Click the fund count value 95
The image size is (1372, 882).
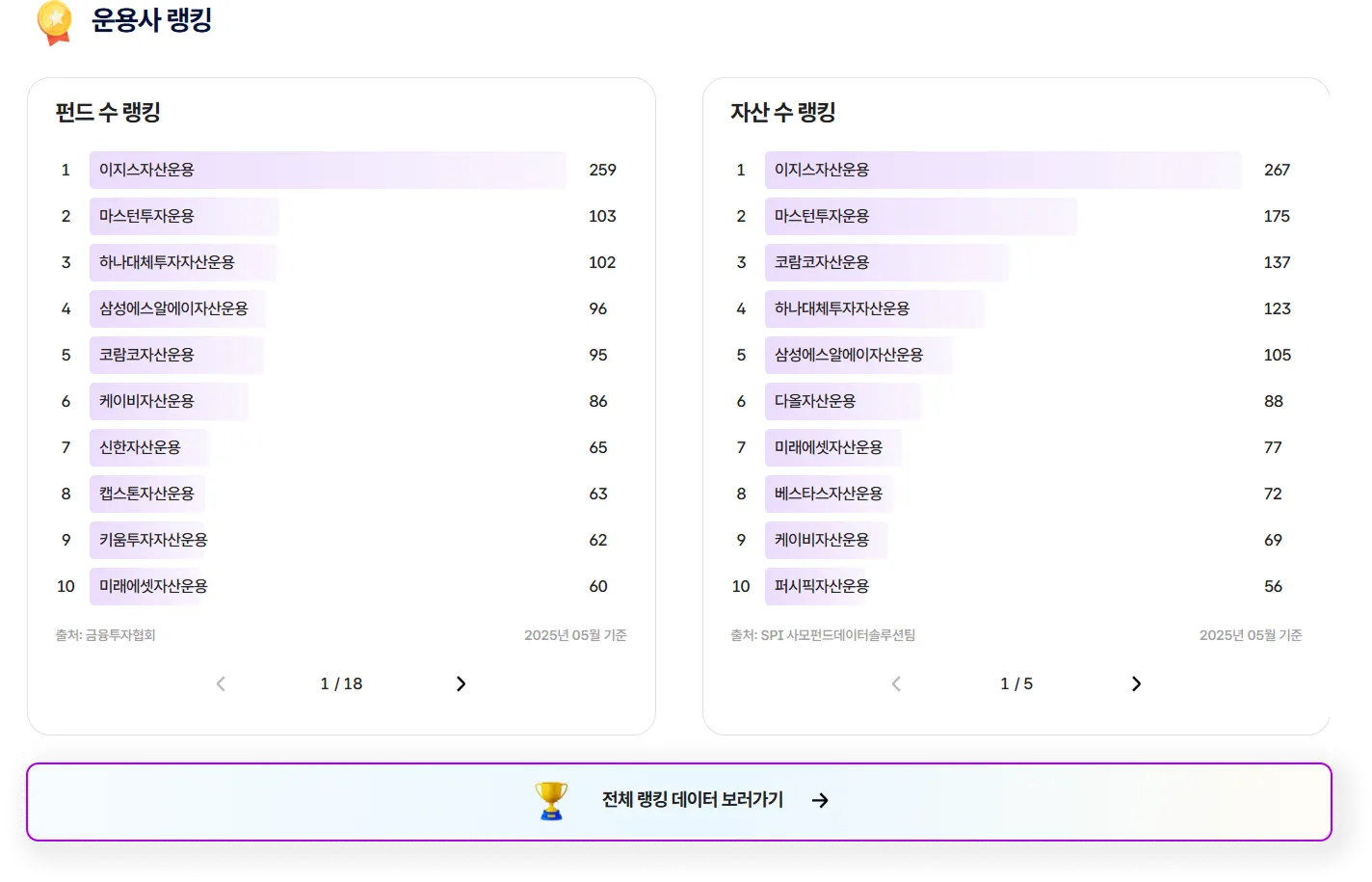(x=598, y=355)
